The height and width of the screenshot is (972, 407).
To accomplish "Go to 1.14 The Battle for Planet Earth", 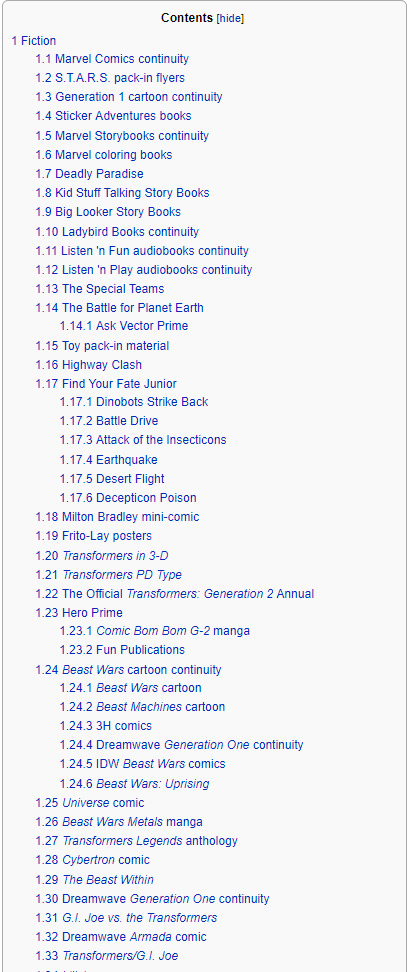I will [120, 307].
